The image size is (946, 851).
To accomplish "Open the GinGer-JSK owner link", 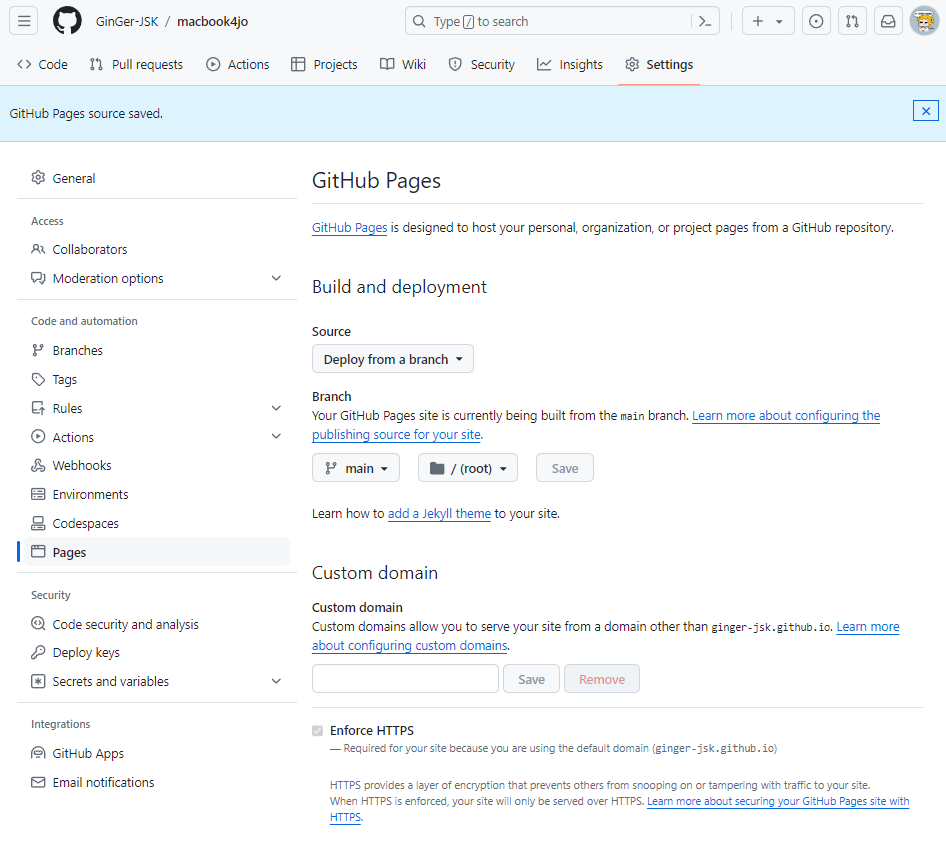I will [x=127, y=22].
